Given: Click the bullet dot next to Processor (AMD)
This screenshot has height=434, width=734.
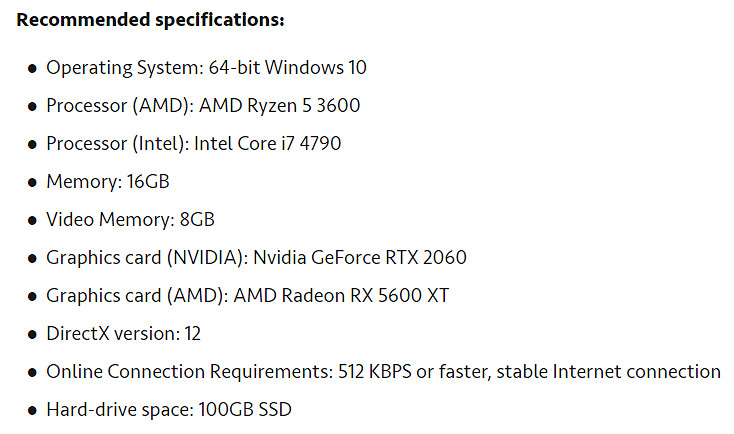Looking at the screenshot, I should coord(32,107).
